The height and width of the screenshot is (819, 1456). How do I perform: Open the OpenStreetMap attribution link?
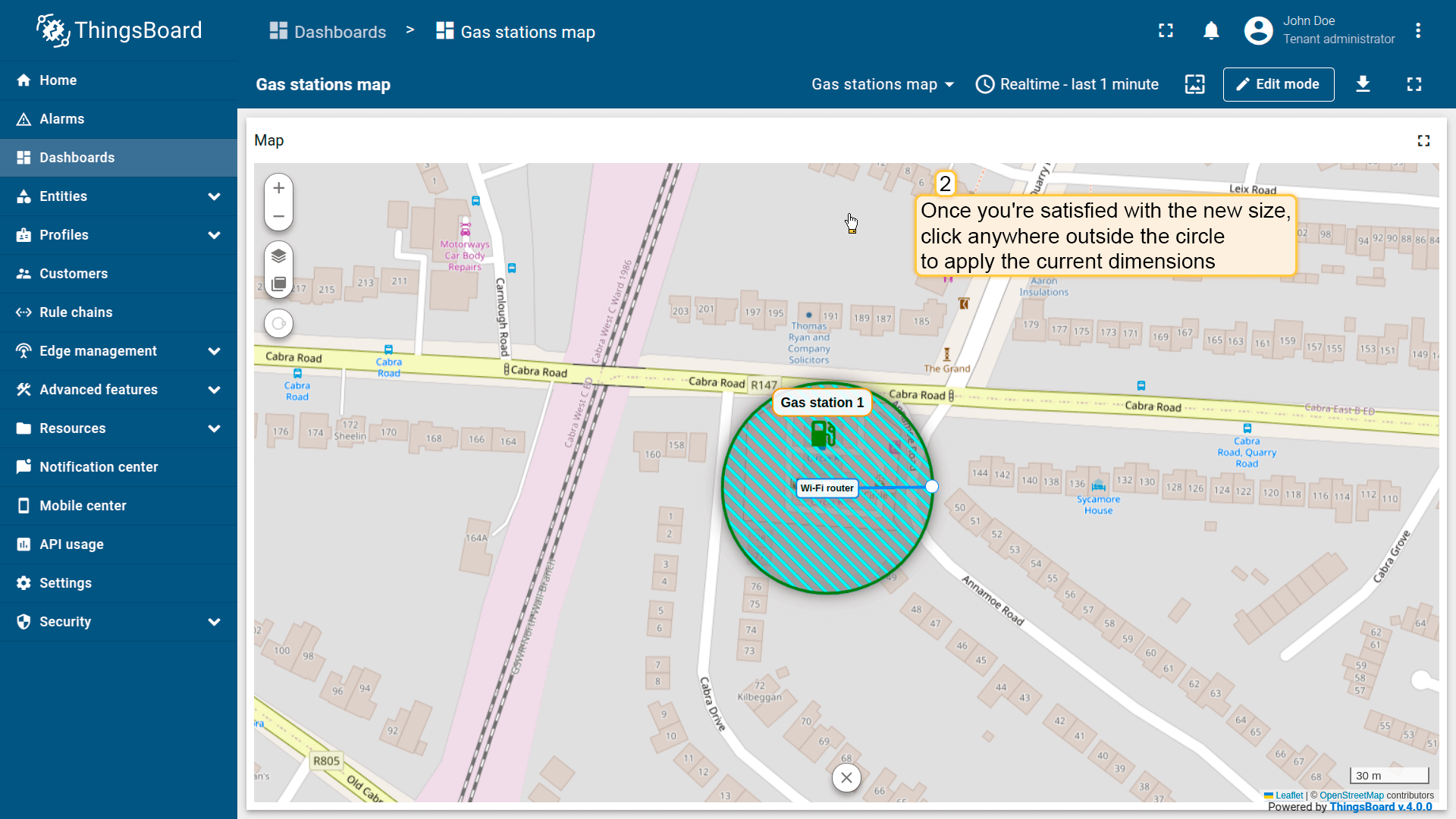click(1351, 795)
